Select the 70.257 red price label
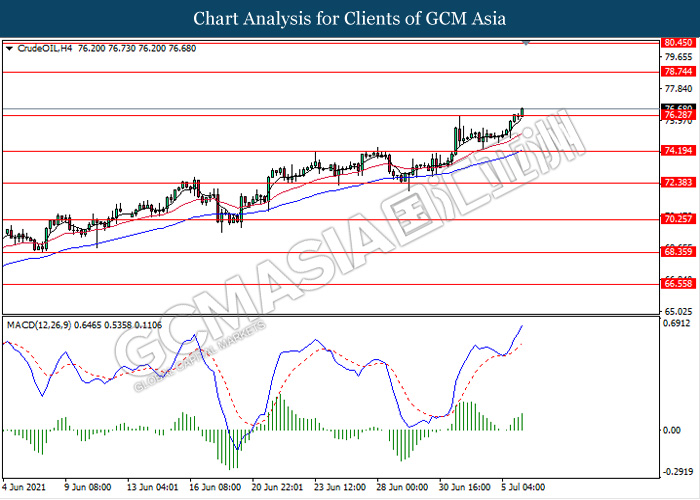The height and width of the screenshot is (500, 700). [678, 219]
